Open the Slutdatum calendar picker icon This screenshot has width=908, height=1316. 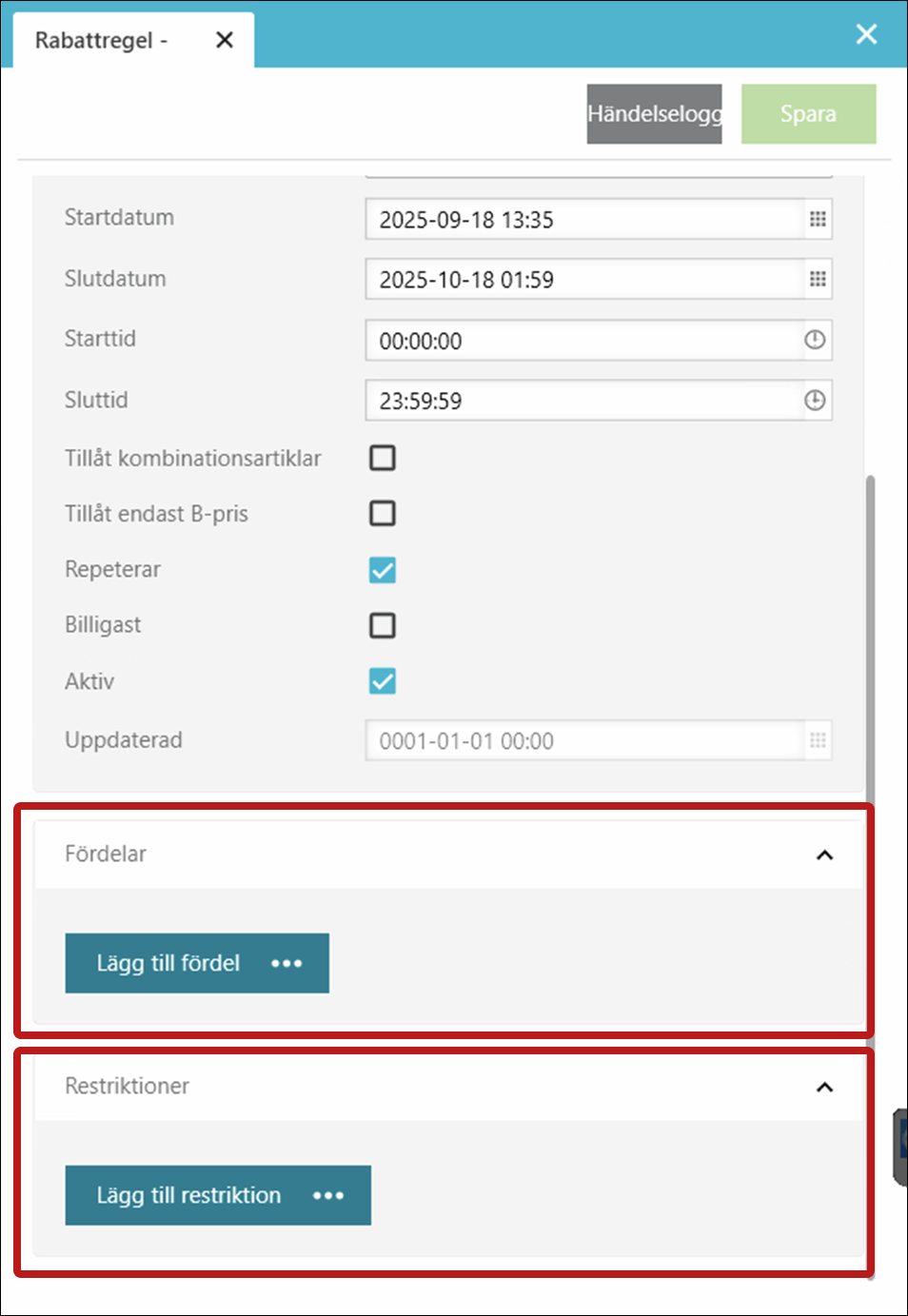click(817, 280)
